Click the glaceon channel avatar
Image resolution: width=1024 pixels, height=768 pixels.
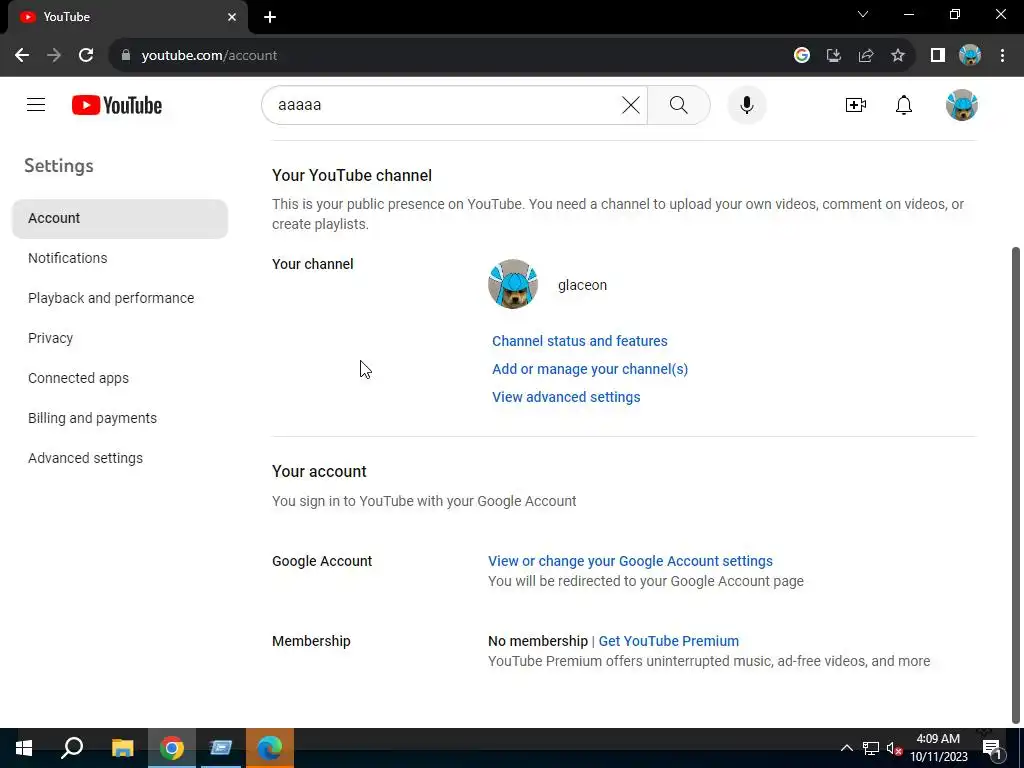click(x=513, y=284)
